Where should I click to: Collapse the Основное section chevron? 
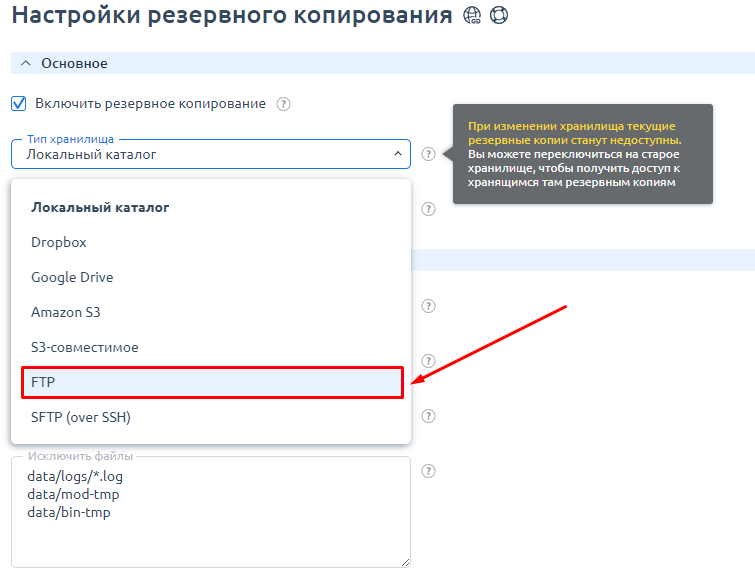pos(26,63)
